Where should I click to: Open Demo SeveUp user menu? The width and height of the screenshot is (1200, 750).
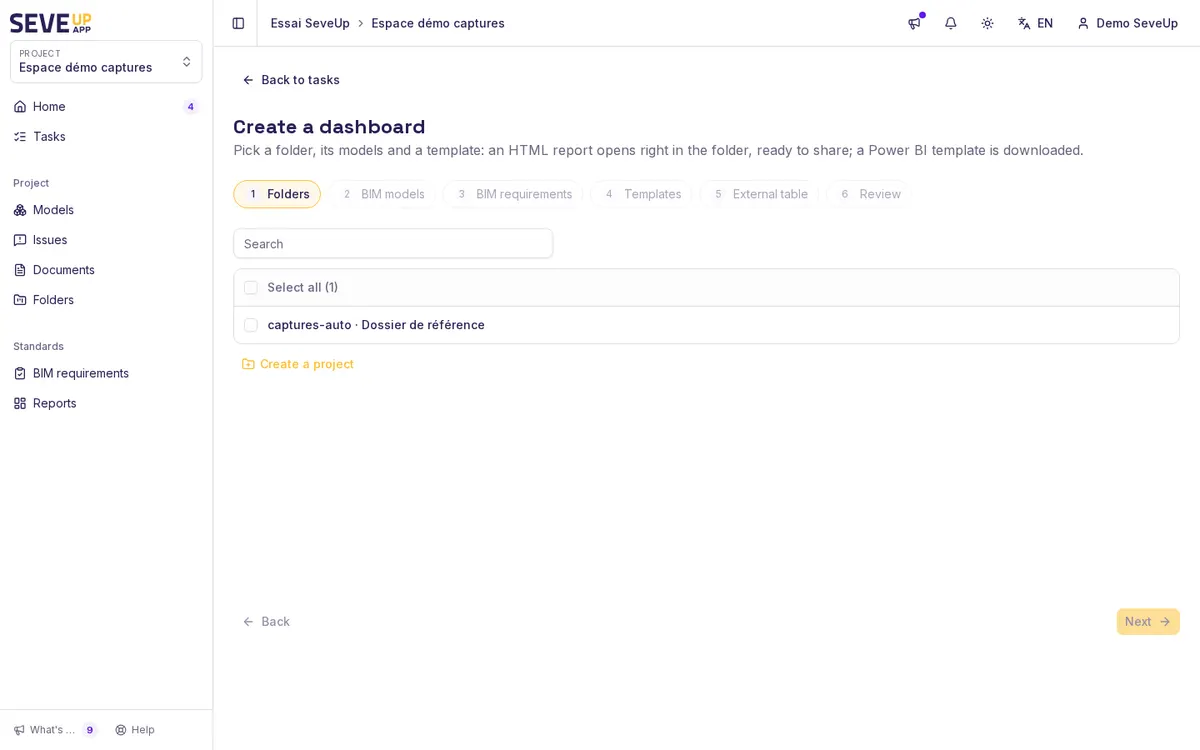click(x=1127, y=23)
